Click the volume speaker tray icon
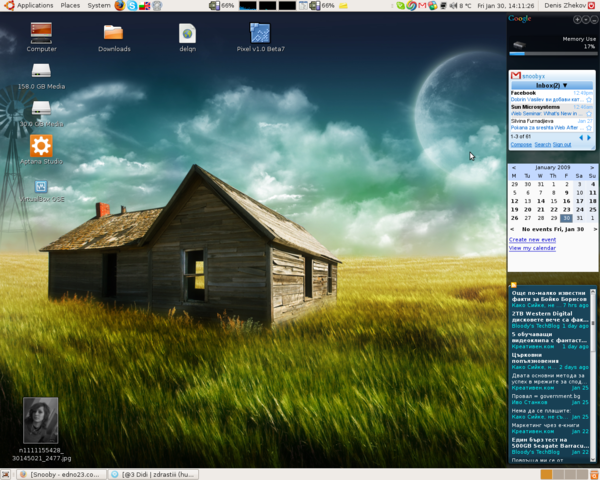The width and height of the screenshot is (600, 480). point(453,6)
